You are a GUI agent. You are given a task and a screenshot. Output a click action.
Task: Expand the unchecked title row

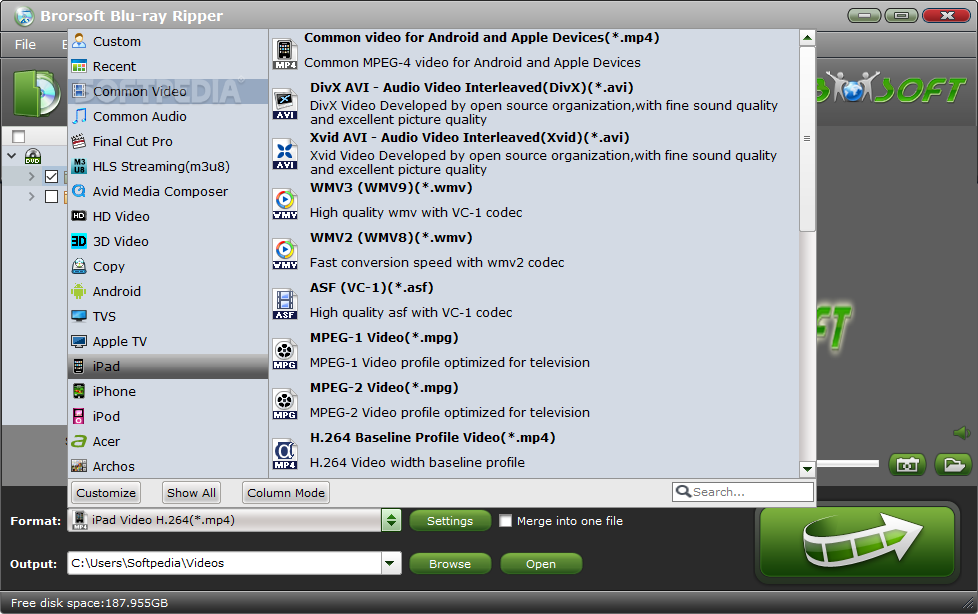(31, 197)
